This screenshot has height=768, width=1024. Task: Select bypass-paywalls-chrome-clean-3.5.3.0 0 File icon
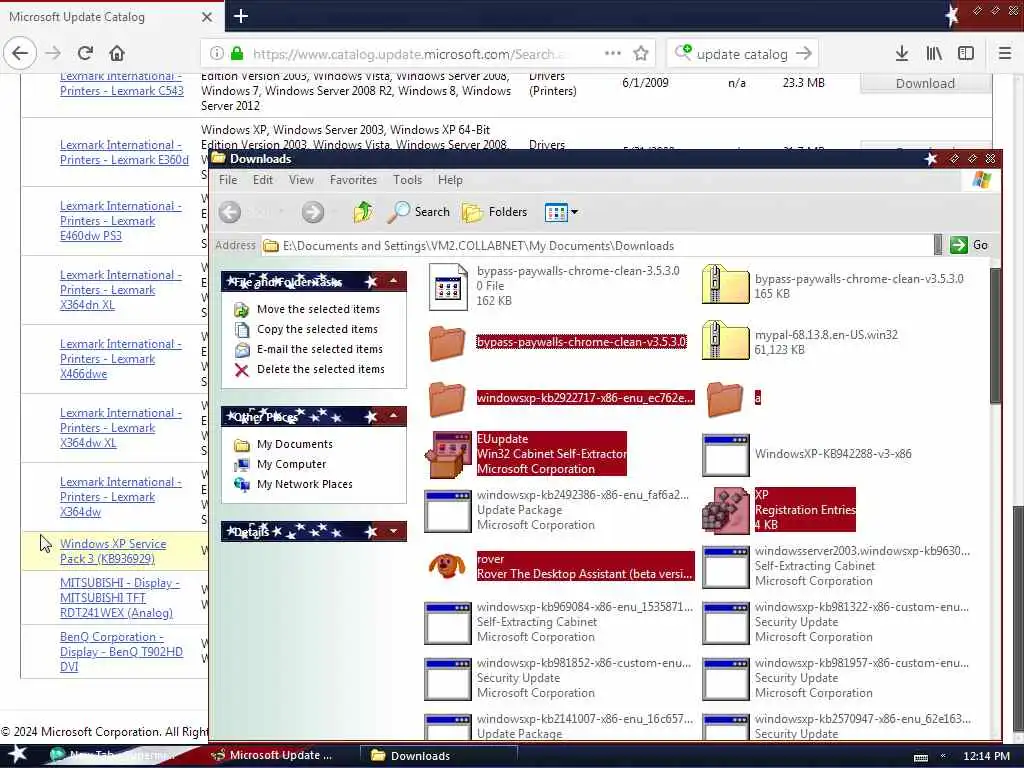pyautogui.click(x=447, y=287)
